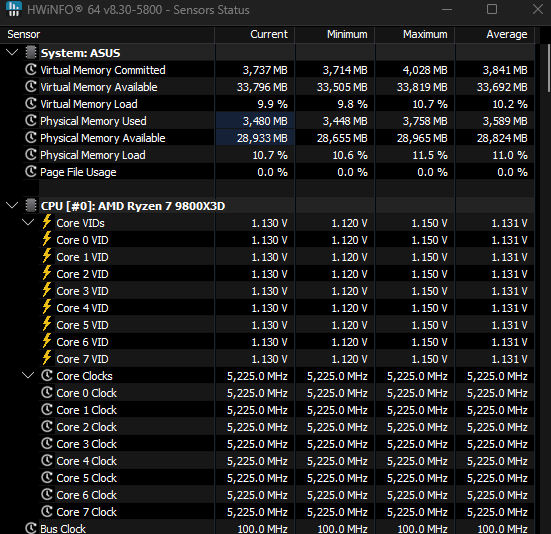Click the clock icon beside Core 2 Clock
Viewport: 551px width, 534px height.
(47, 426)
